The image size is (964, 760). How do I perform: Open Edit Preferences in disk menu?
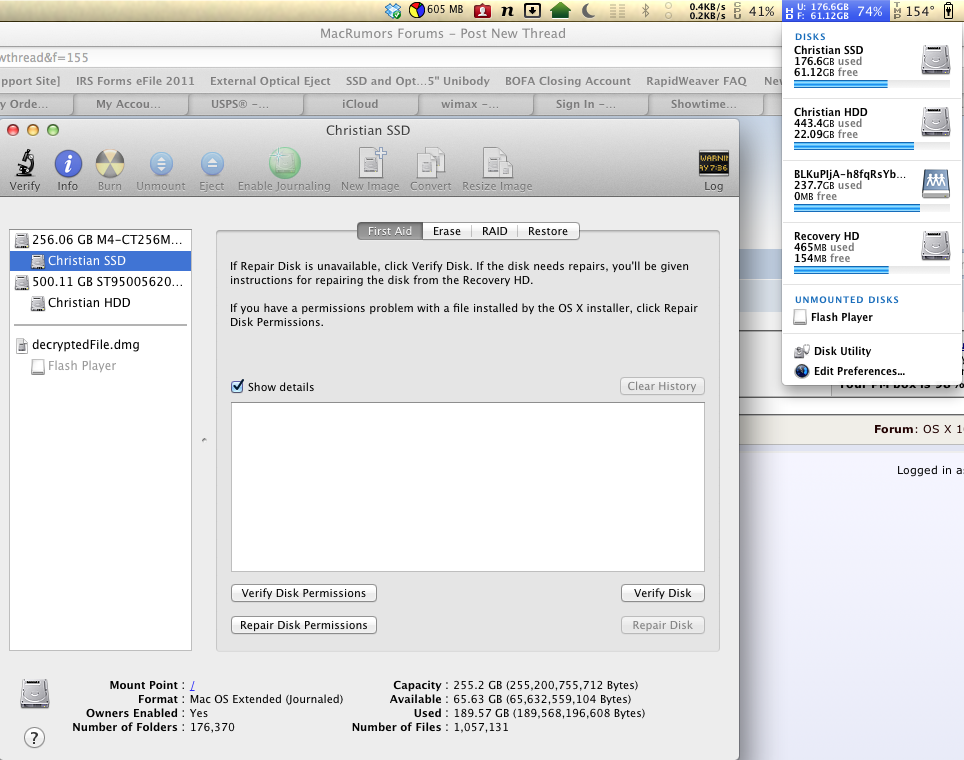tap(872, 371)
